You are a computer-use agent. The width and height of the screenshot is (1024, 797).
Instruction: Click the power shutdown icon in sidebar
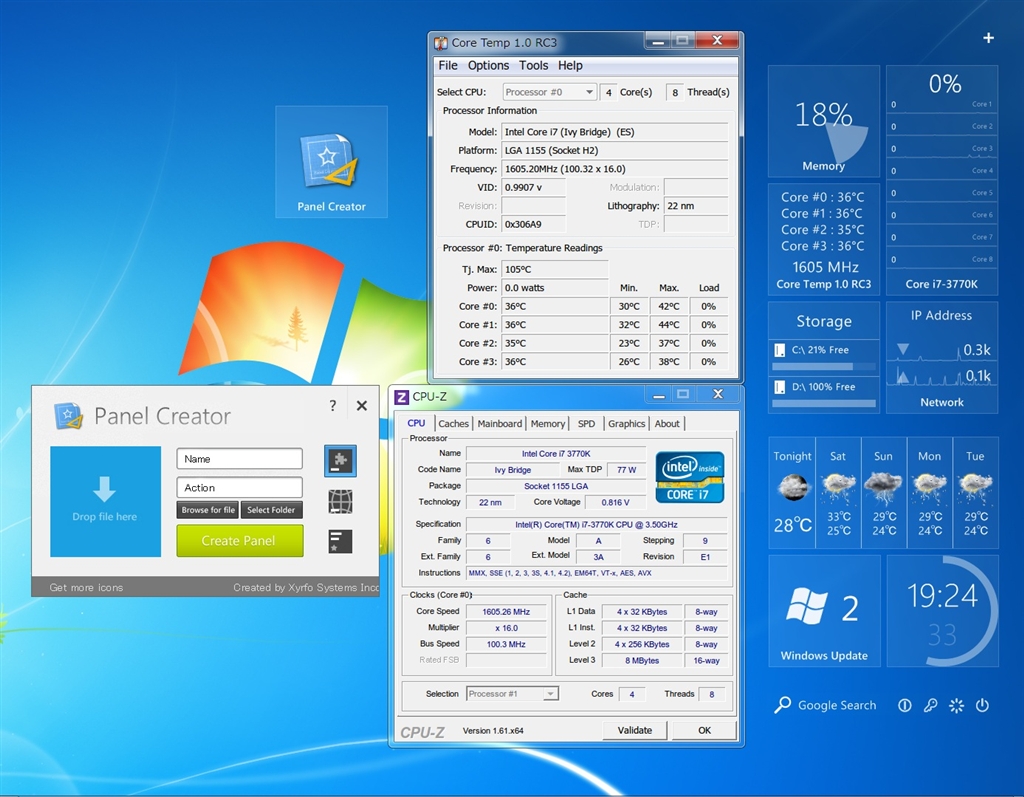coord(982,705)
